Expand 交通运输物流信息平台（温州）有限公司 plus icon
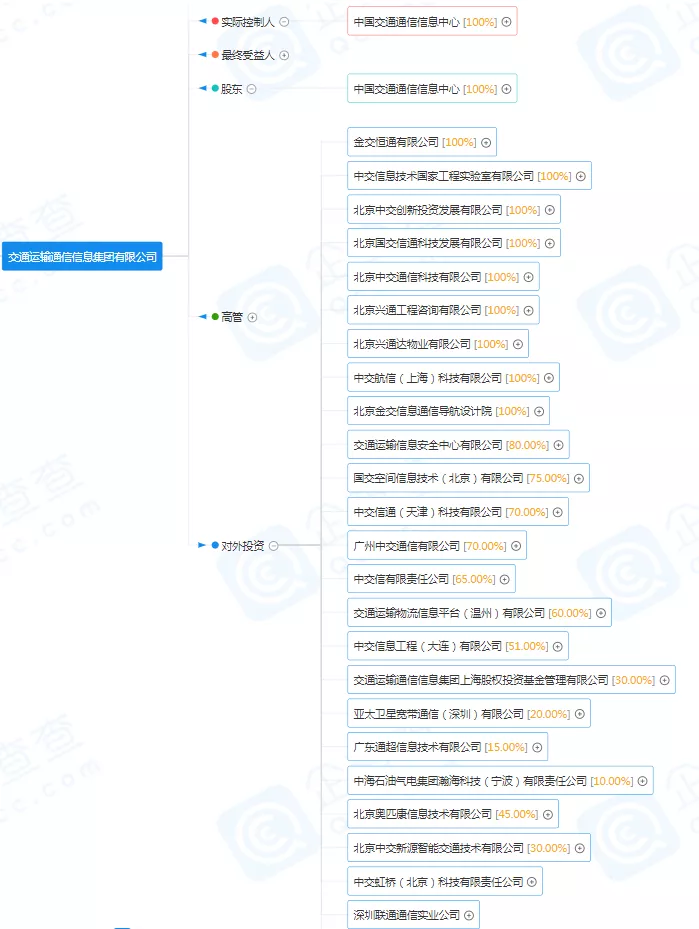 point(601,613)
